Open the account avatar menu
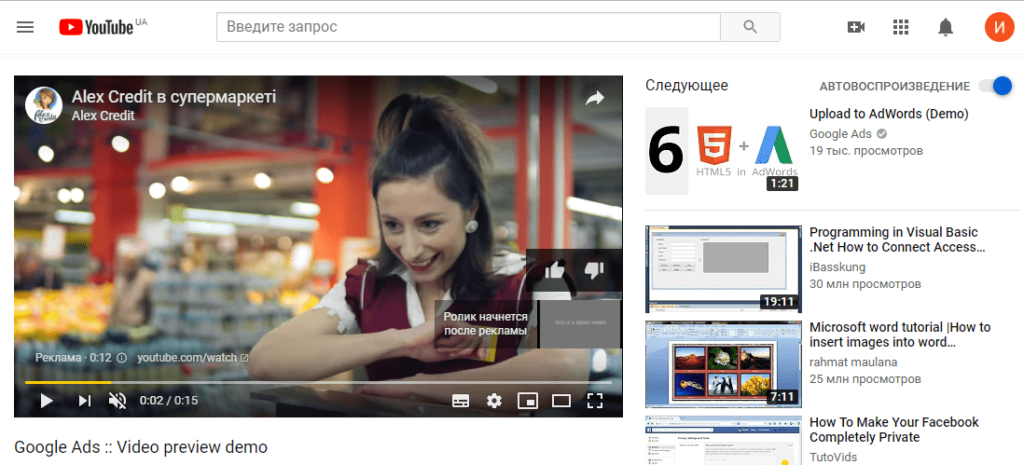 (999, 27)
